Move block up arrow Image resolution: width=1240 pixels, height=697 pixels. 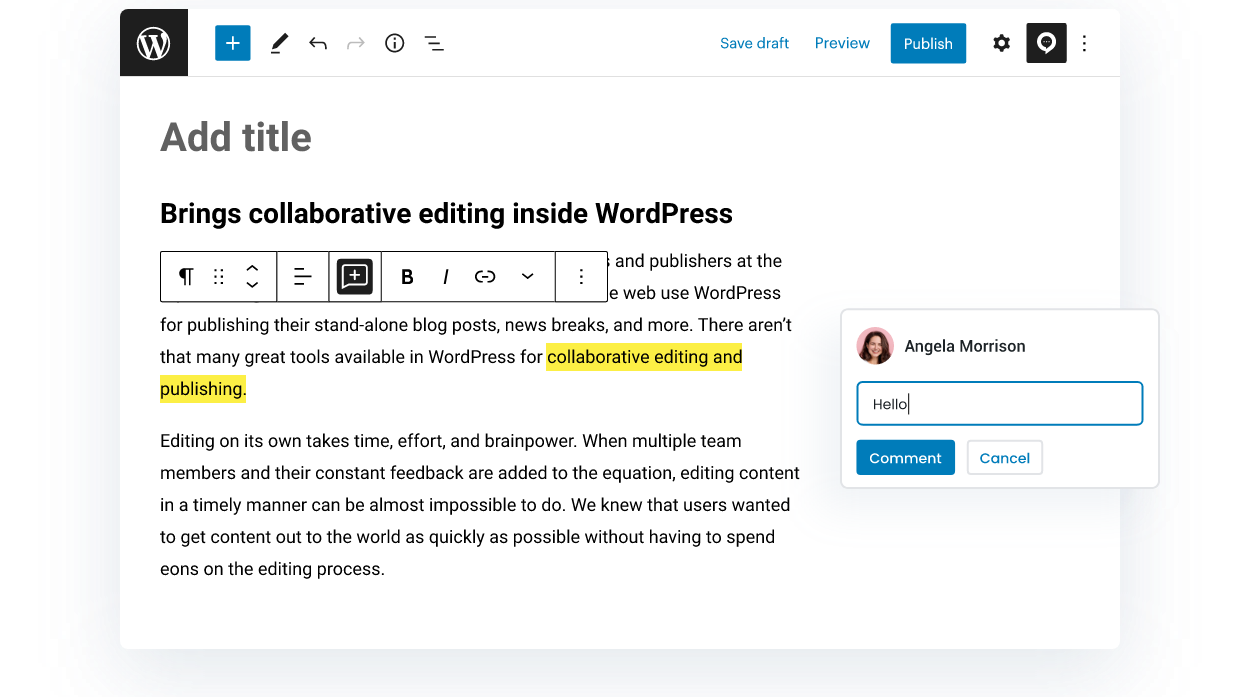tap(252, 268)
